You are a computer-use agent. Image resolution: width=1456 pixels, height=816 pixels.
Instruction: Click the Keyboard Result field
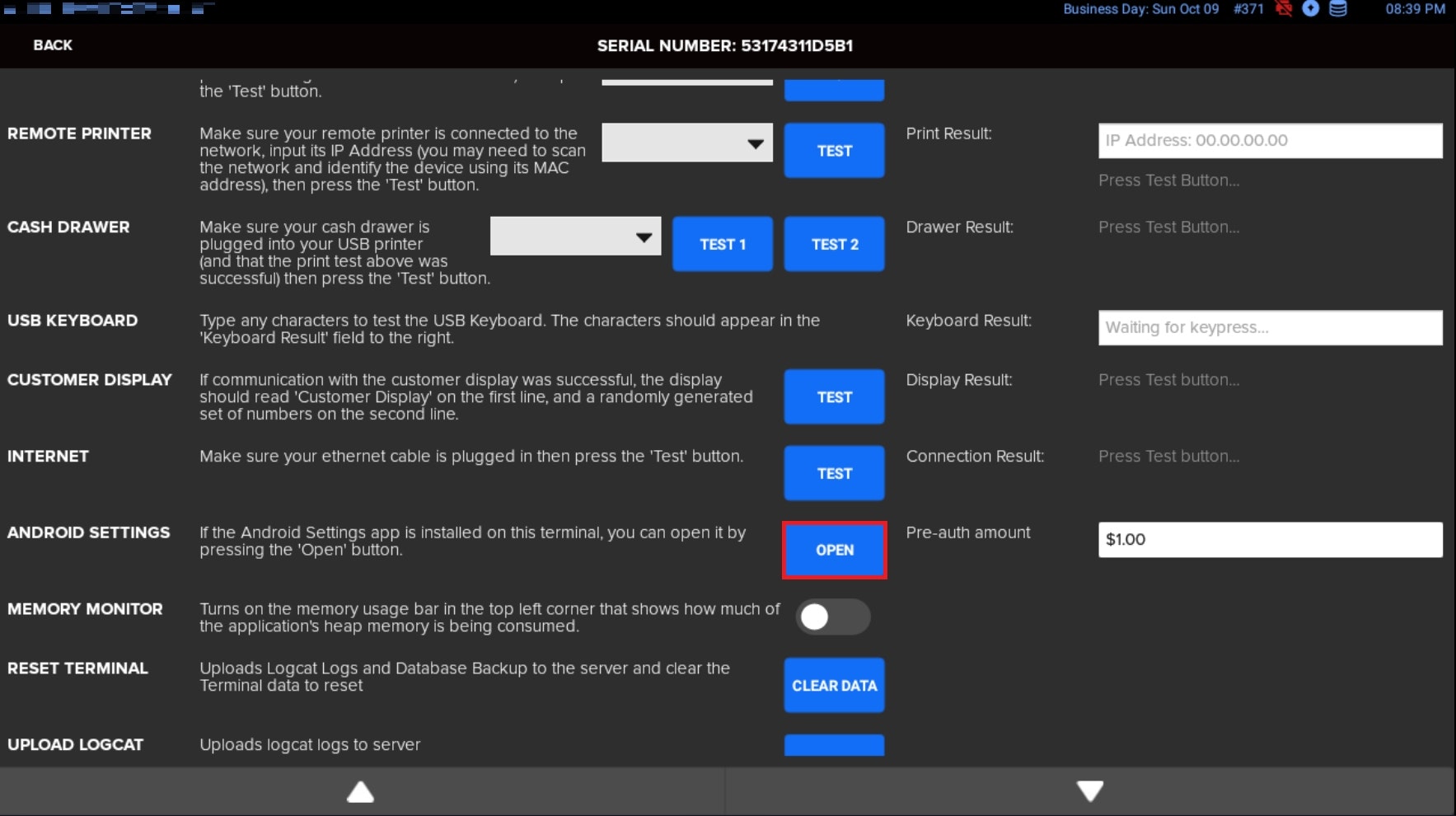pos(1271,328)
